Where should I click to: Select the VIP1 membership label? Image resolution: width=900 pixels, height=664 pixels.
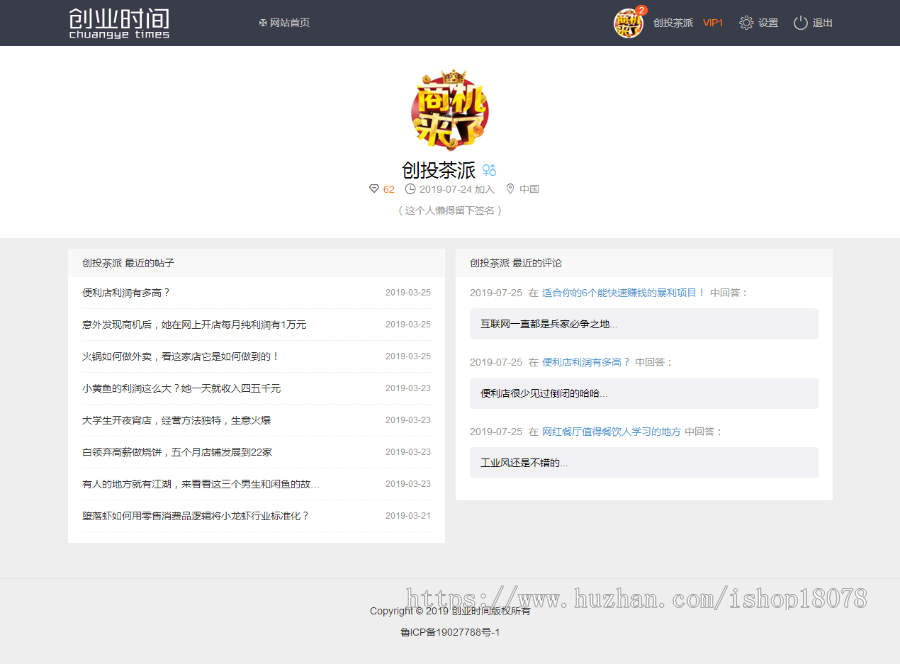[712, 22]
